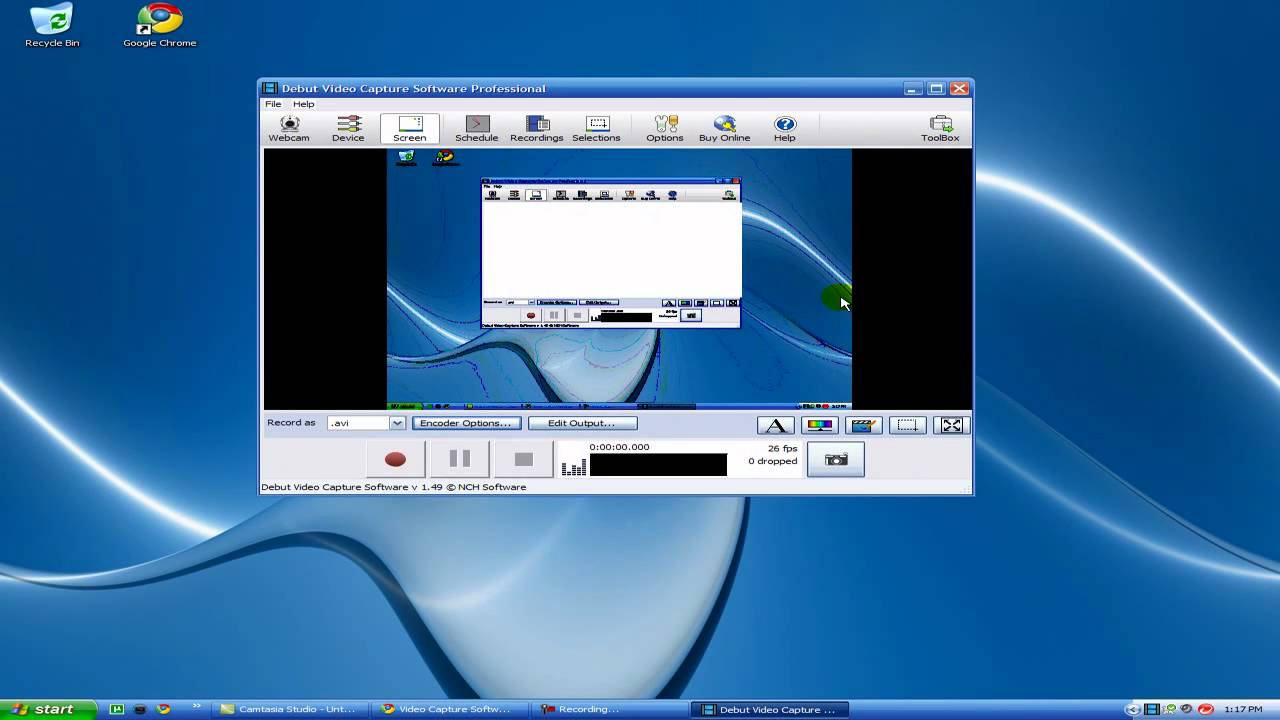
Task: Click the full screen capture icon
Action: pos(951,425)
